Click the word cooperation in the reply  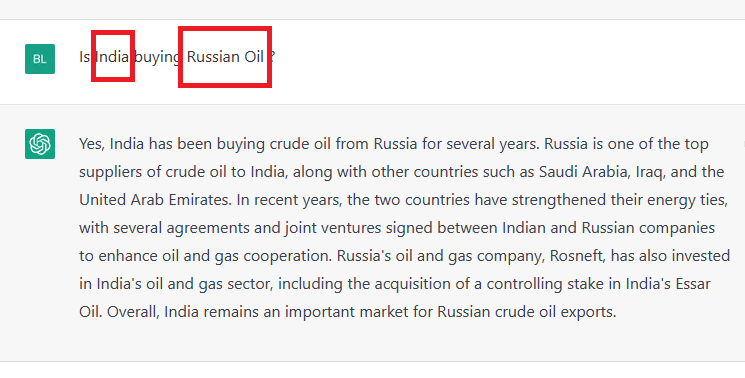tap(287, 256)
